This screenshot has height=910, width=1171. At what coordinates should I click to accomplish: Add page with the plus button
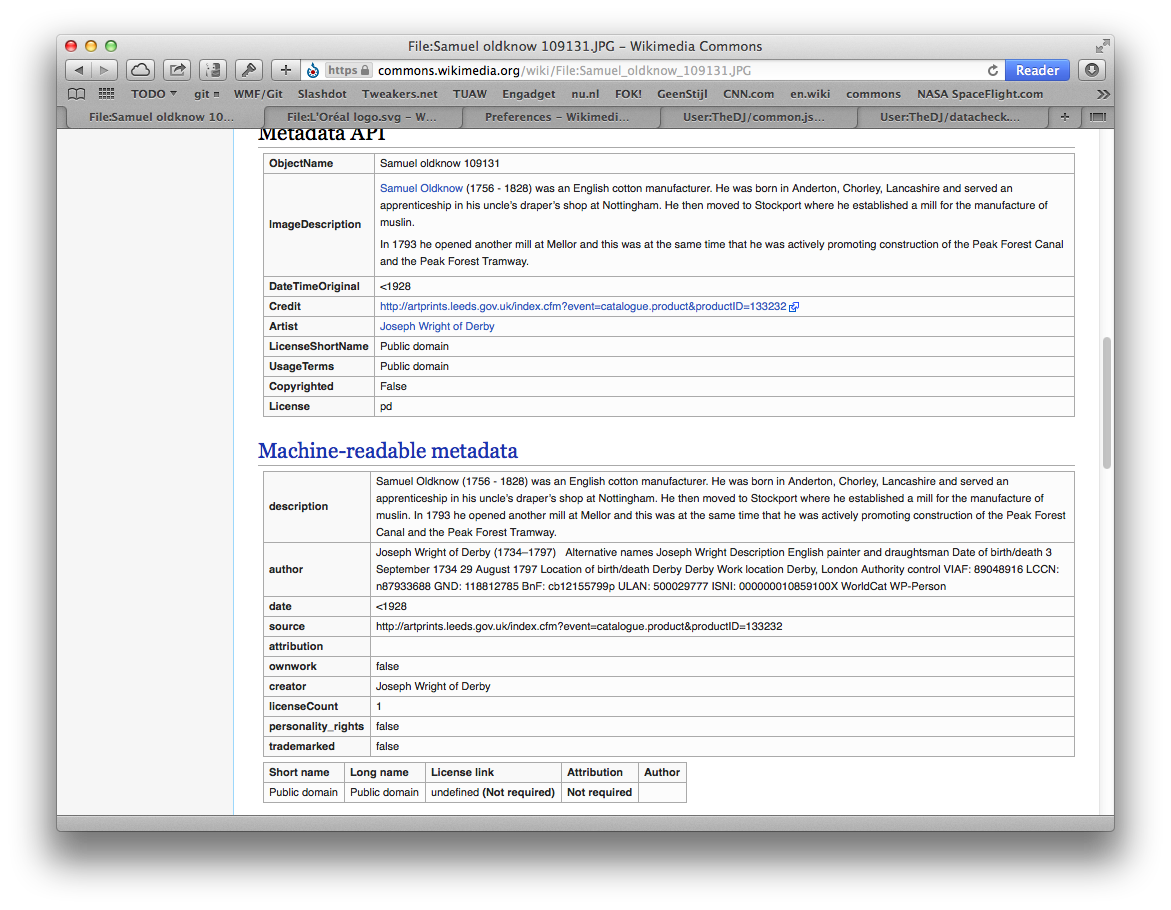(x=285, y=70)
